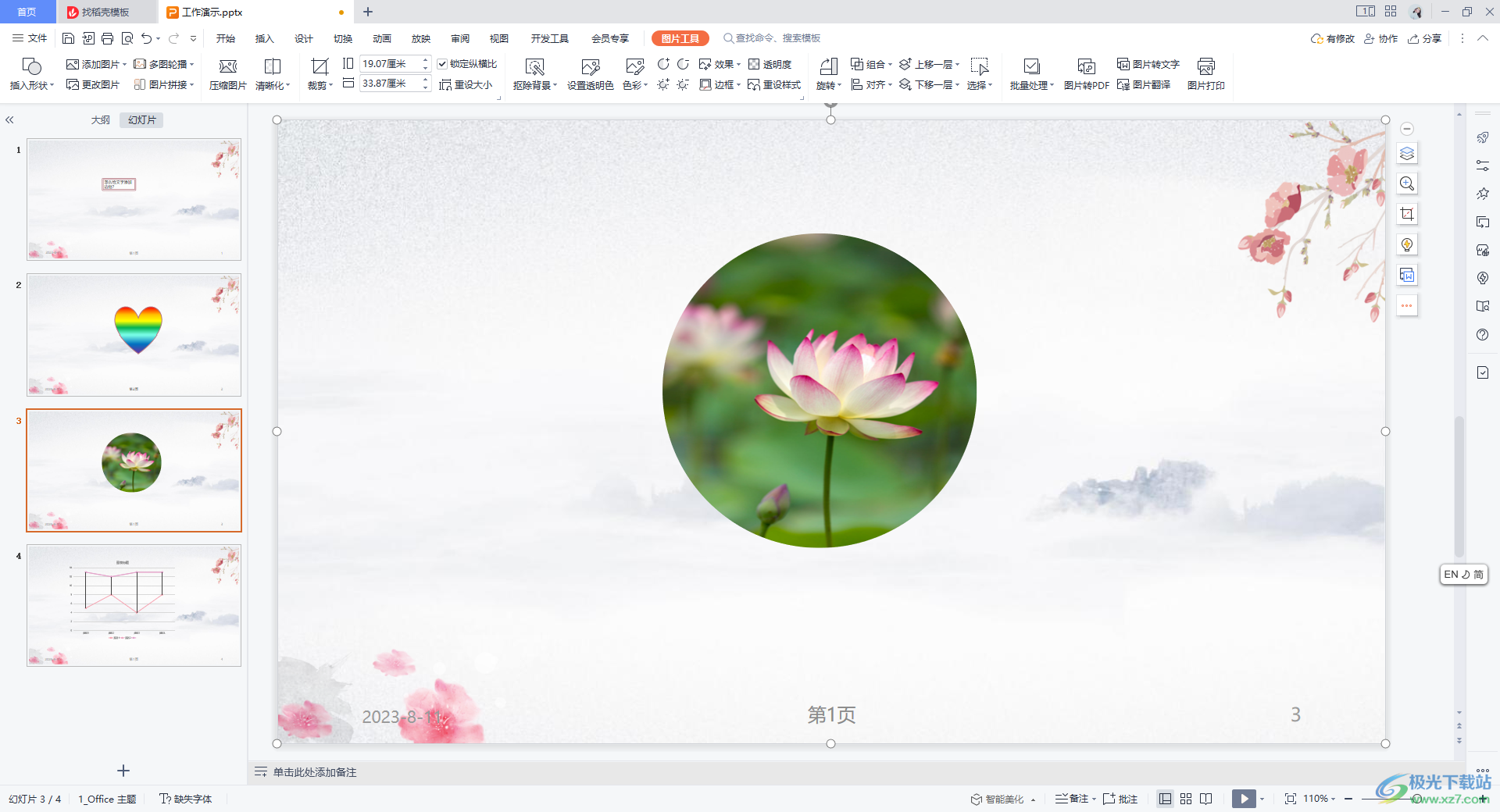
Task: Collapse the ribbon with the chevron
Action: point(1483,38)
